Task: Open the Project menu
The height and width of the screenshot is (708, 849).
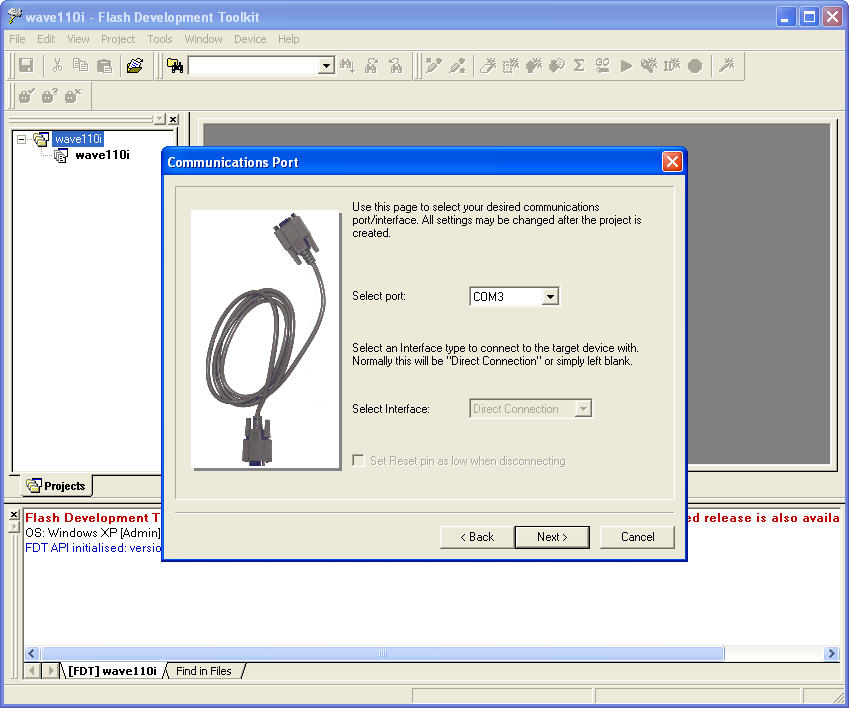Action: (x=117, y=39)
